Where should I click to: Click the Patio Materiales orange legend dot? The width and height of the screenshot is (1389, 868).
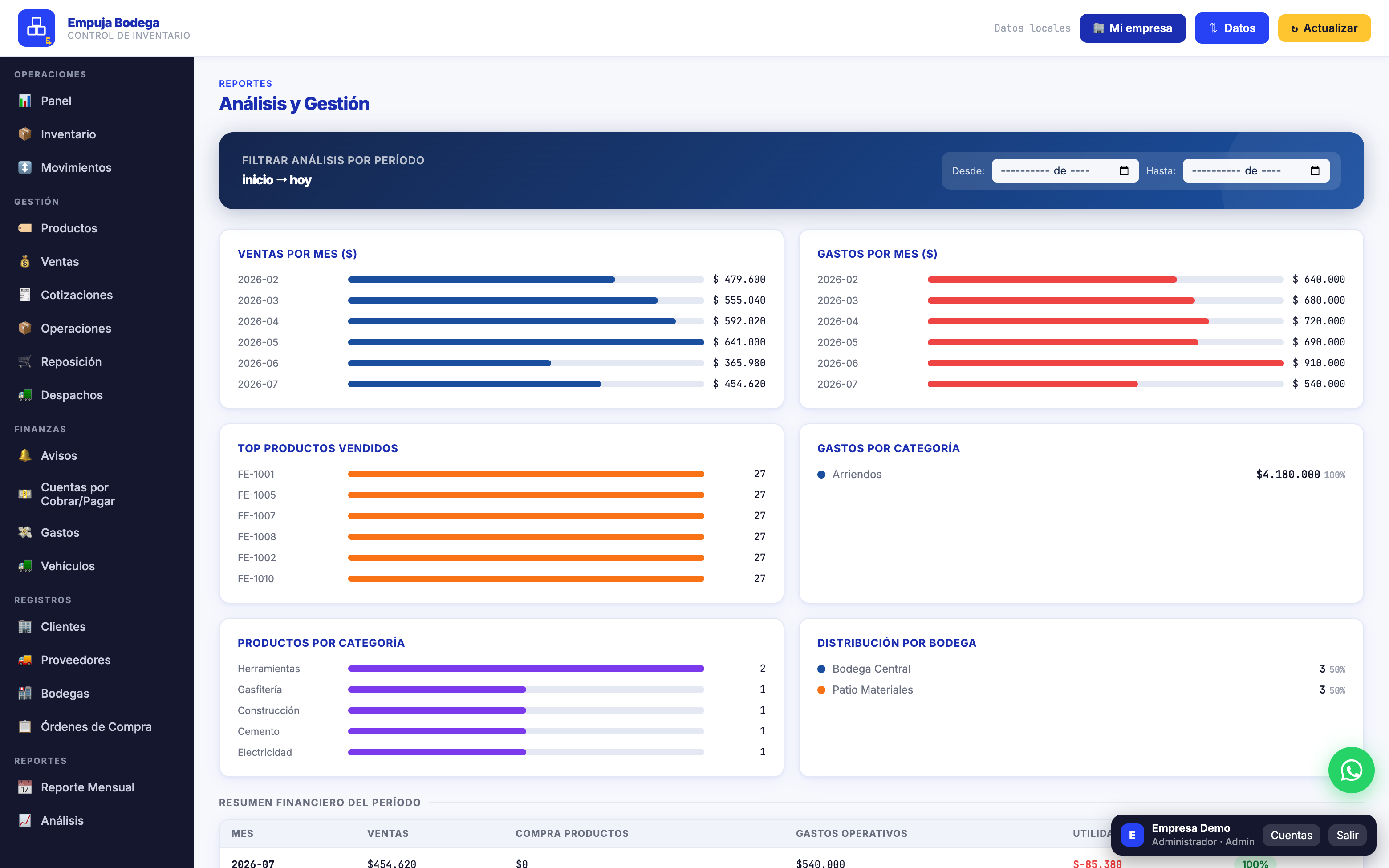tap(821, 690)
